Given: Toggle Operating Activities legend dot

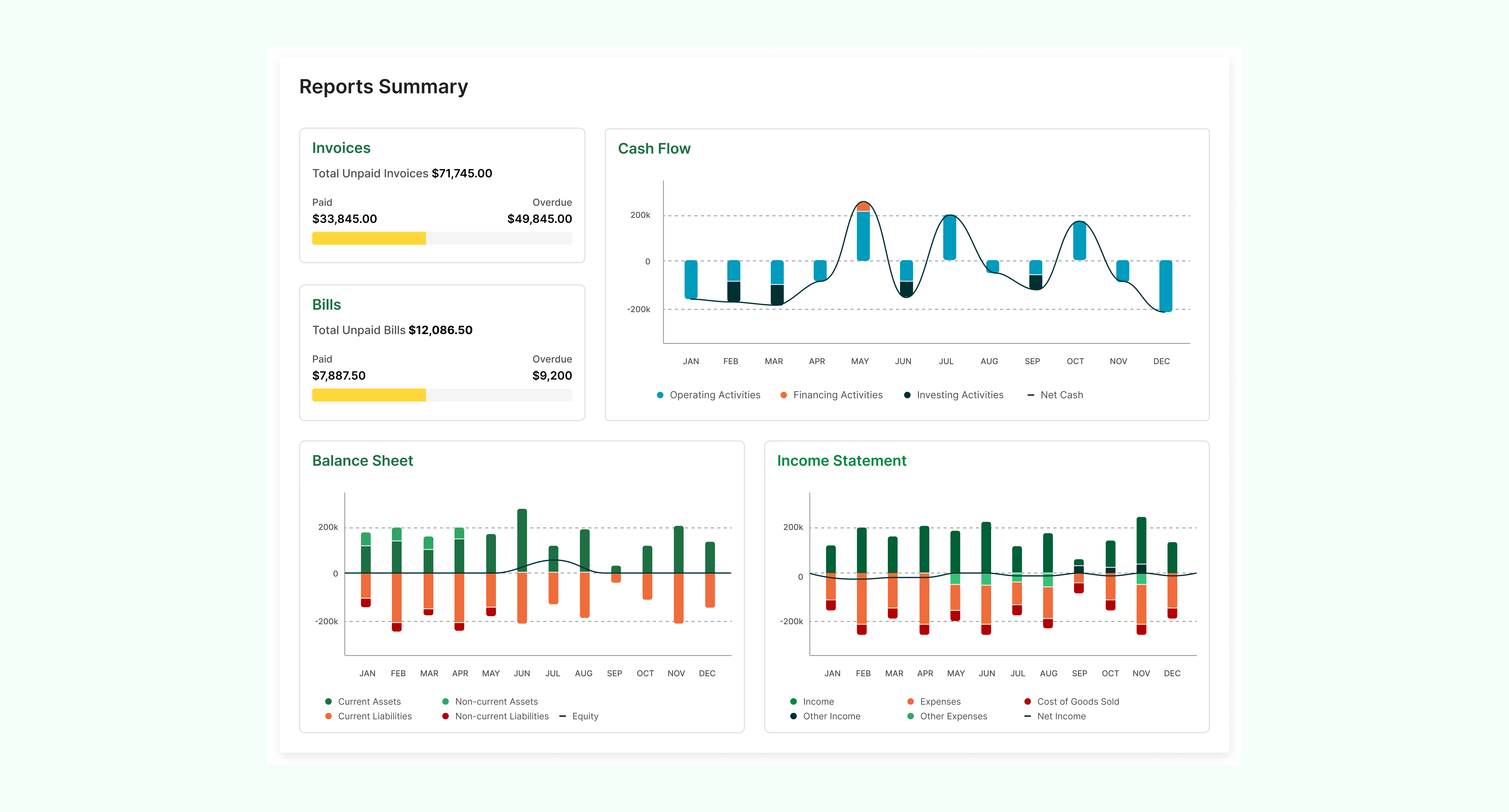Looking at the screenshot, I should 660,395.
